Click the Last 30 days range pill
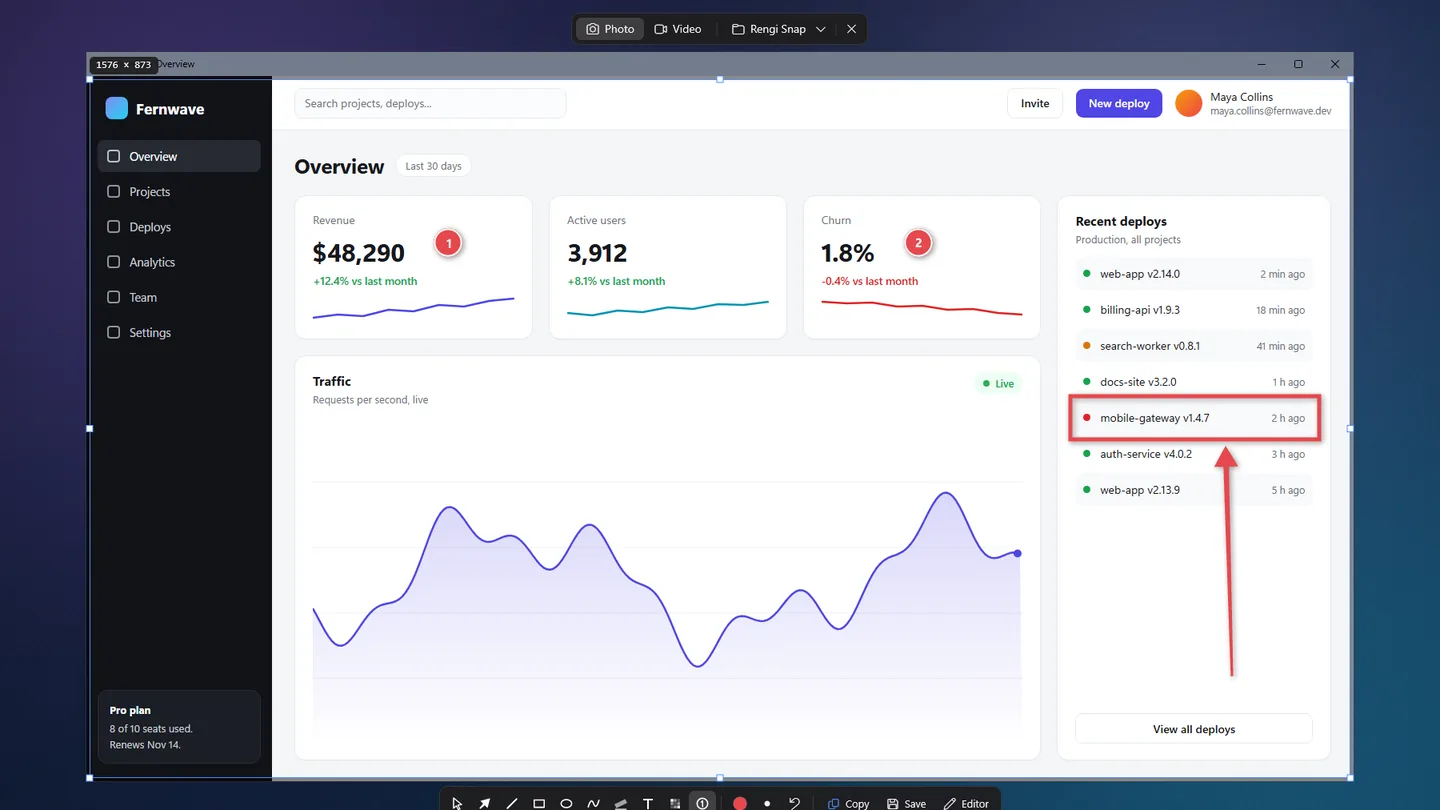The image size is (1440, 810). tap(433, 166)
